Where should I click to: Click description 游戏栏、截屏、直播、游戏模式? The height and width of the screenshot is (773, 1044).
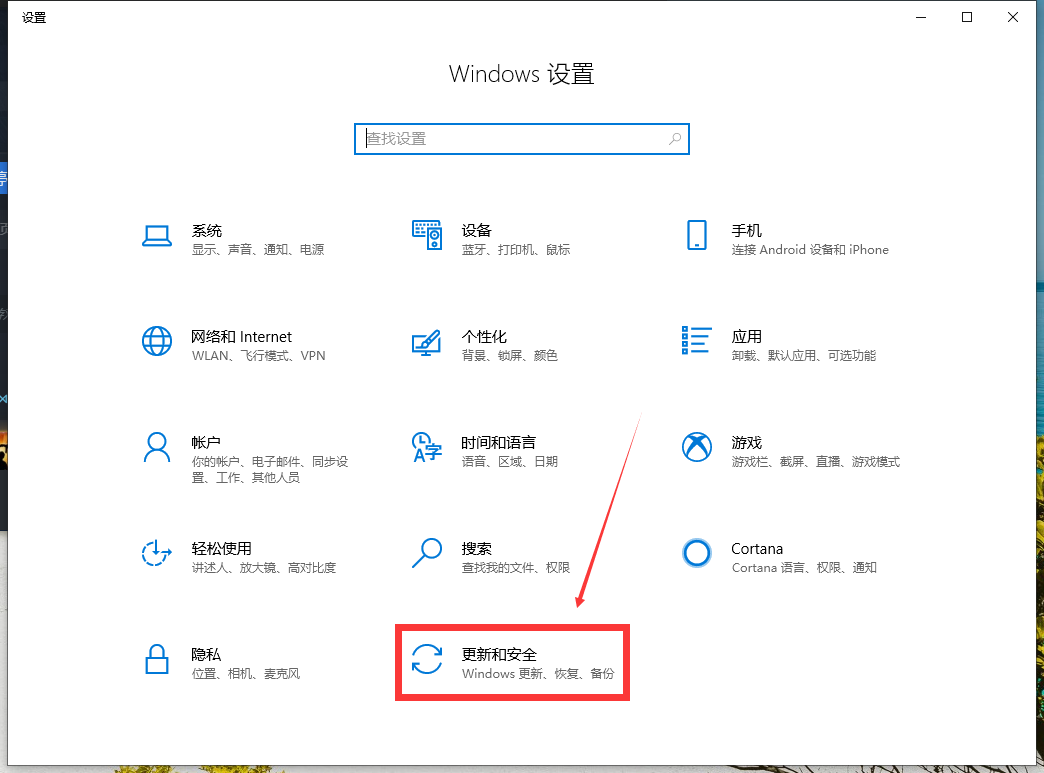pyautogui.click(x=815, y=461)
